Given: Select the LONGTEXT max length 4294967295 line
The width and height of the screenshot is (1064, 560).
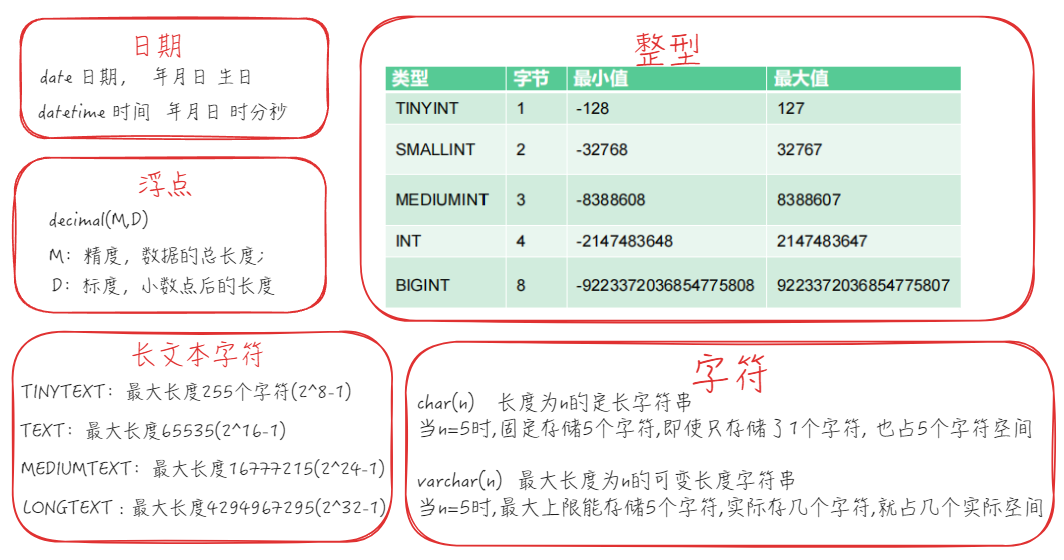Looking at the screenshot, I should click(x=204, y=507).
